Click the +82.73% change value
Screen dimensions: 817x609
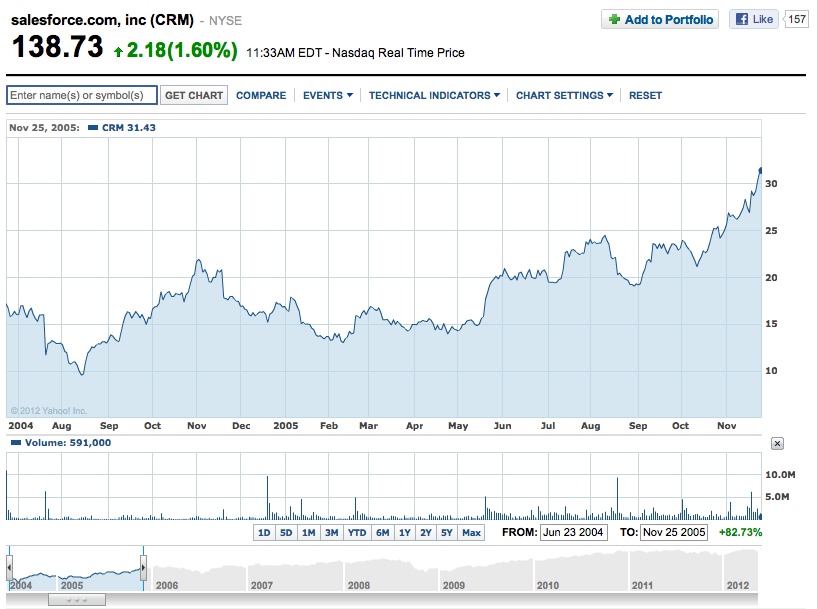pos(740,532)
